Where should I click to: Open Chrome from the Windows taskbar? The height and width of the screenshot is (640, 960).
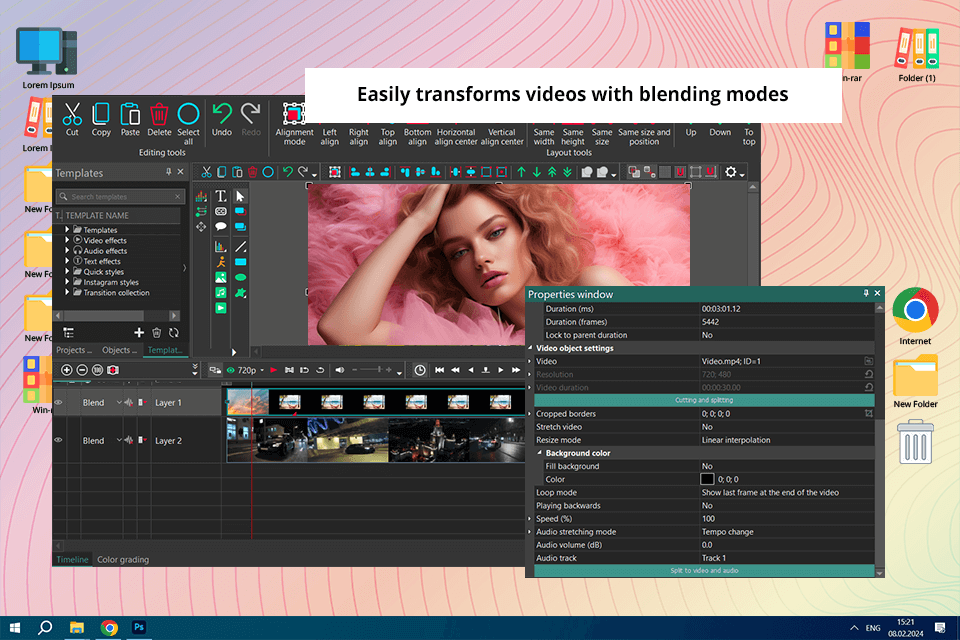109,627
